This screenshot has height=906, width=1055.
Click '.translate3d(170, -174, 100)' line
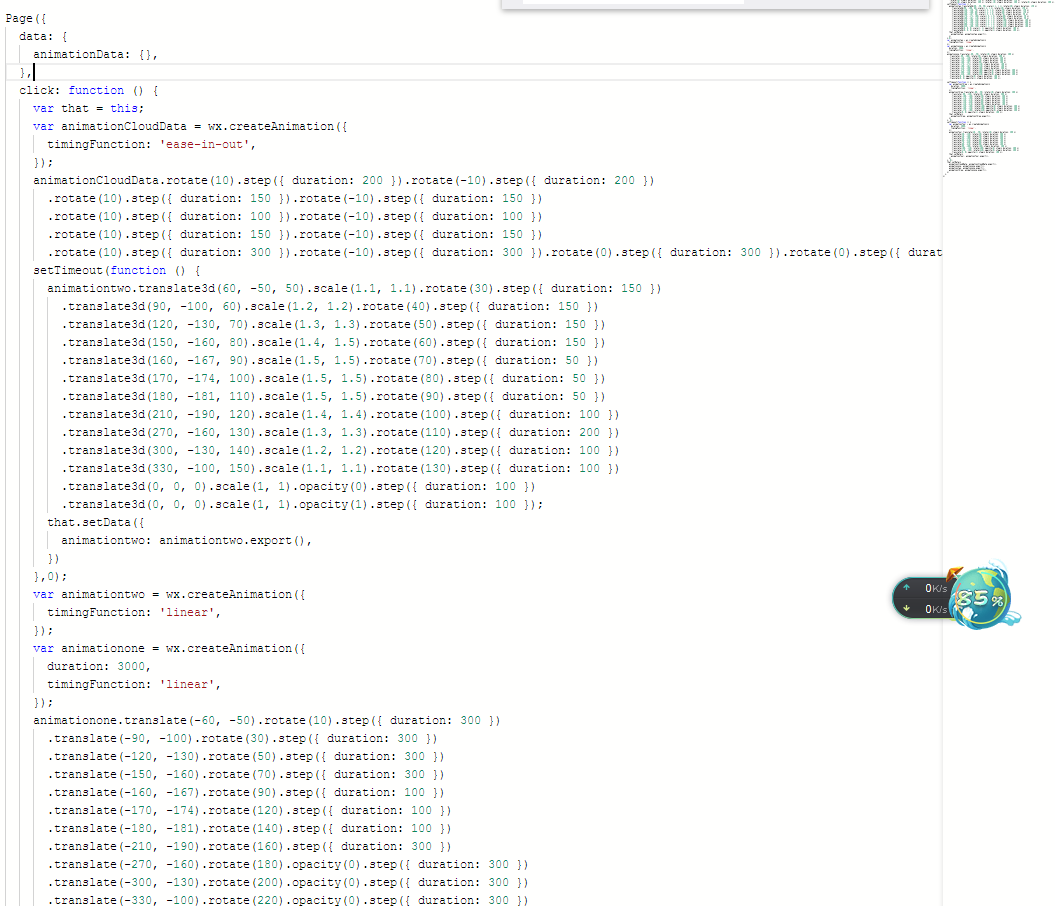coord(333,379)
